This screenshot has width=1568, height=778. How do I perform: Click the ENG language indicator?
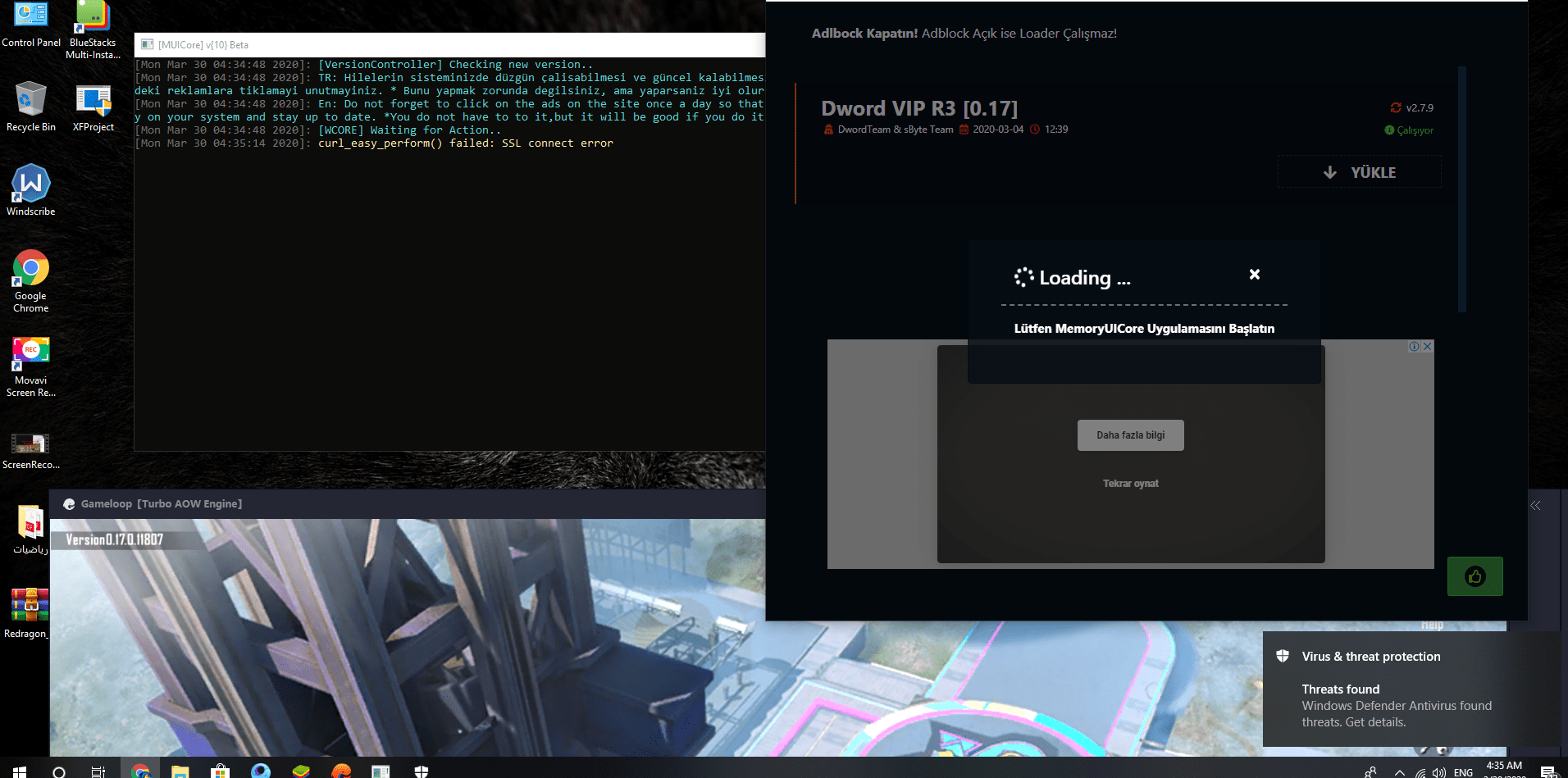point(1464,772)
